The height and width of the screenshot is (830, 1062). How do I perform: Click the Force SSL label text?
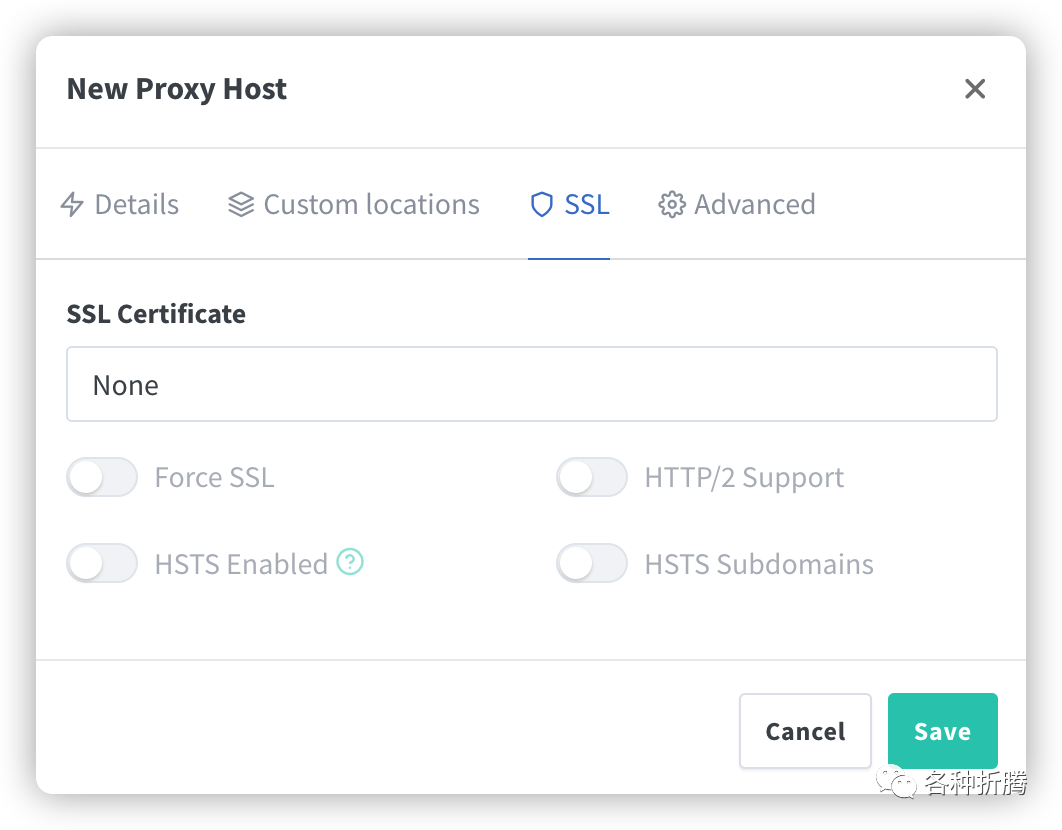215,478
